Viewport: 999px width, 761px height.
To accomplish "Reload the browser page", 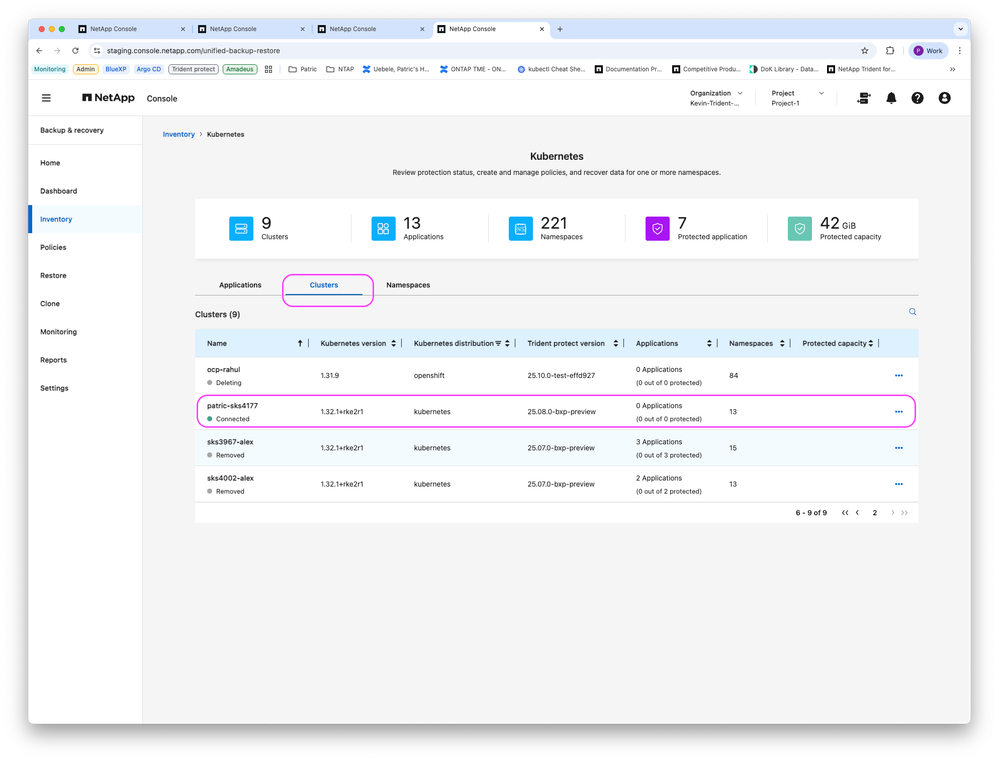I will point(75,51).
